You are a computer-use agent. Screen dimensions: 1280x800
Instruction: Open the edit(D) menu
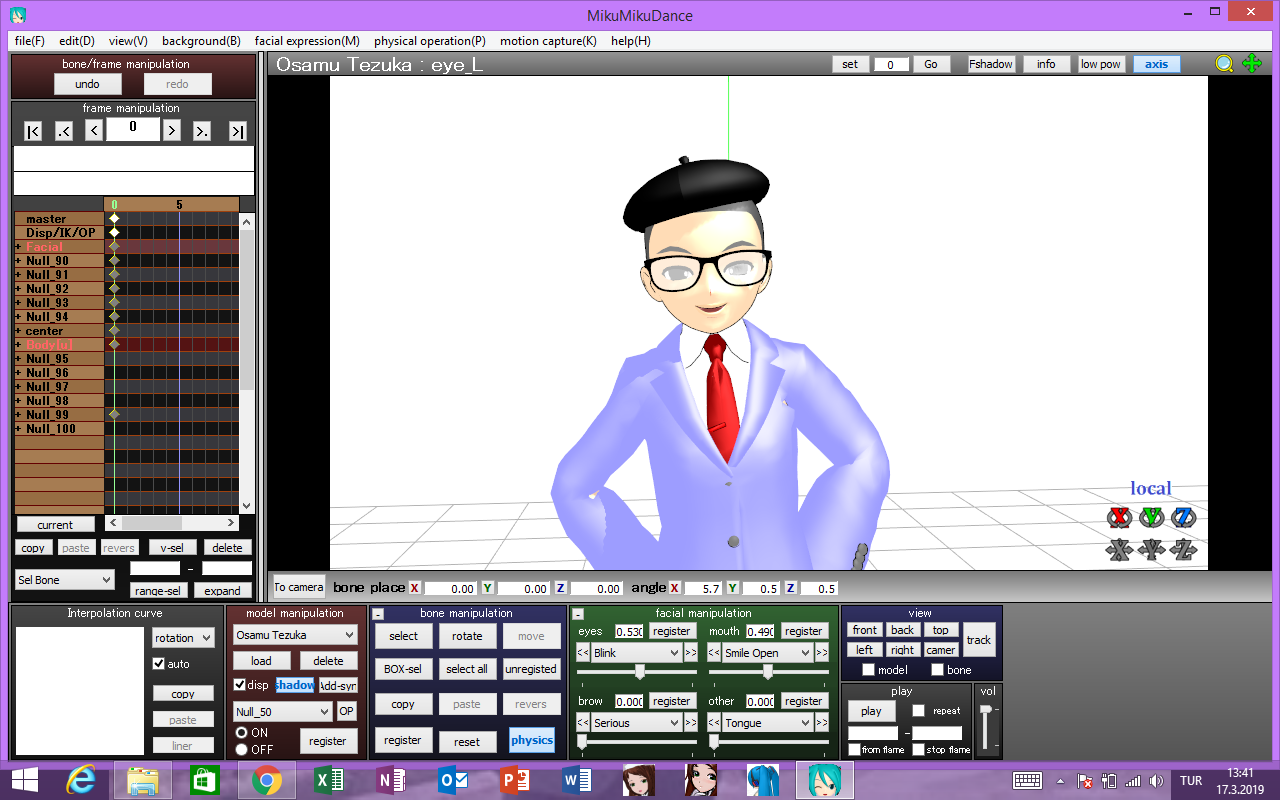pyautogui.click(x=77, y=41)
